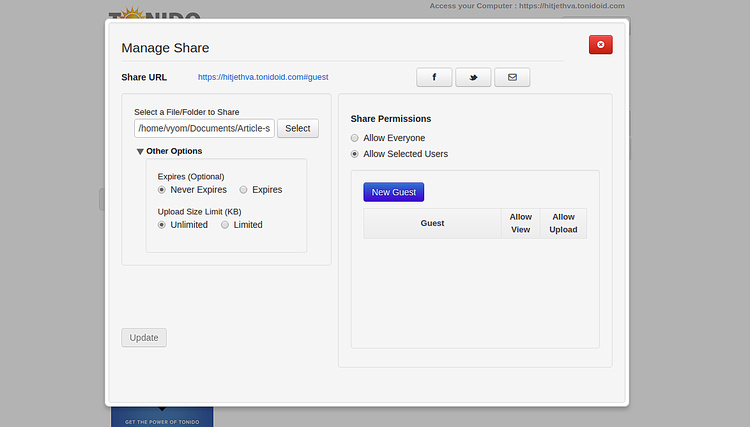The height and width of the screenshot is (427, 750).
Task: Click the Guest column header
Action: tap(432, 223)
